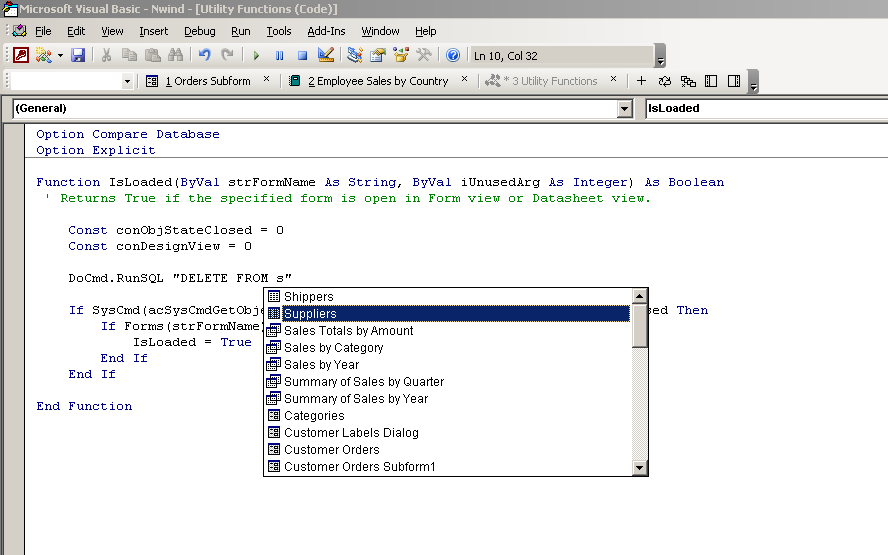Screen dimensions: 888x555
Task: Click the list scrollbar down arrow
Action: (x=639, y=467)
